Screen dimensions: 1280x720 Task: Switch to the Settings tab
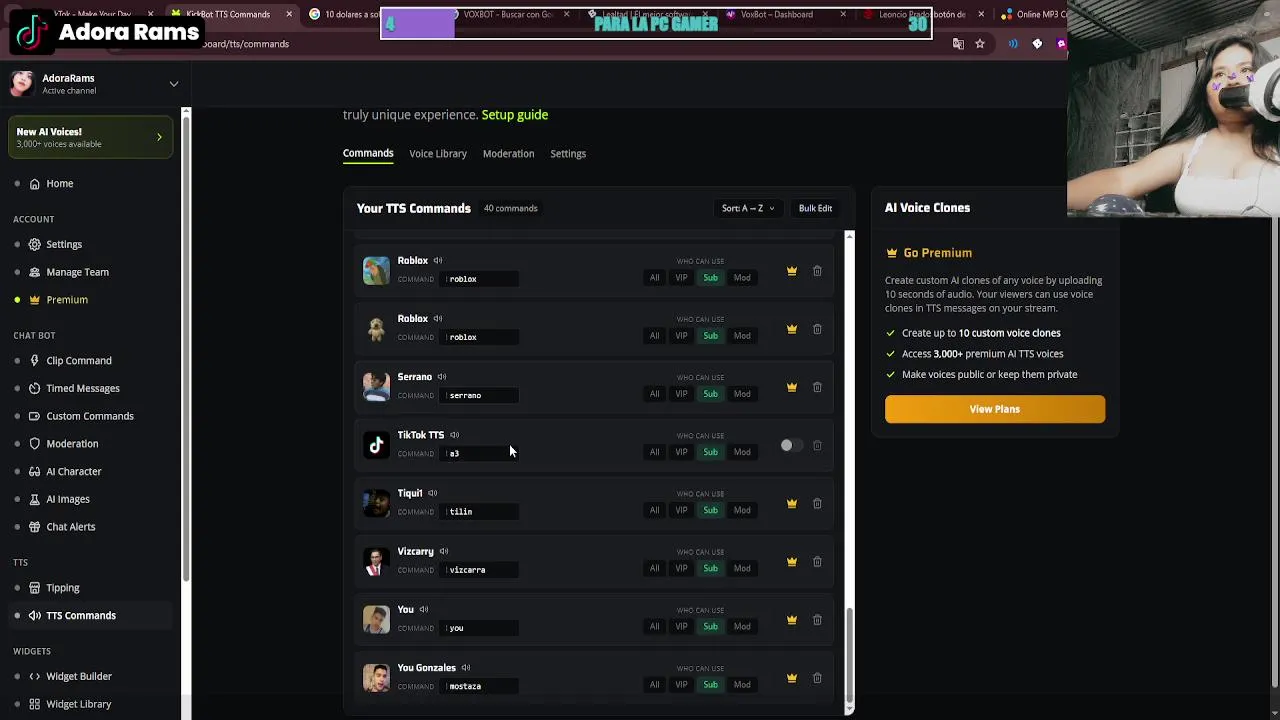point(568,154)
